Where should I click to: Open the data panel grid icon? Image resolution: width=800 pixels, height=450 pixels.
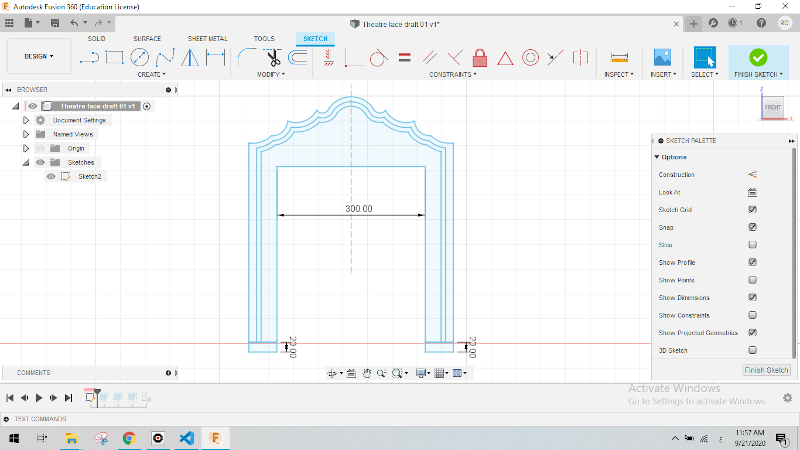click(x=9, y=23)
